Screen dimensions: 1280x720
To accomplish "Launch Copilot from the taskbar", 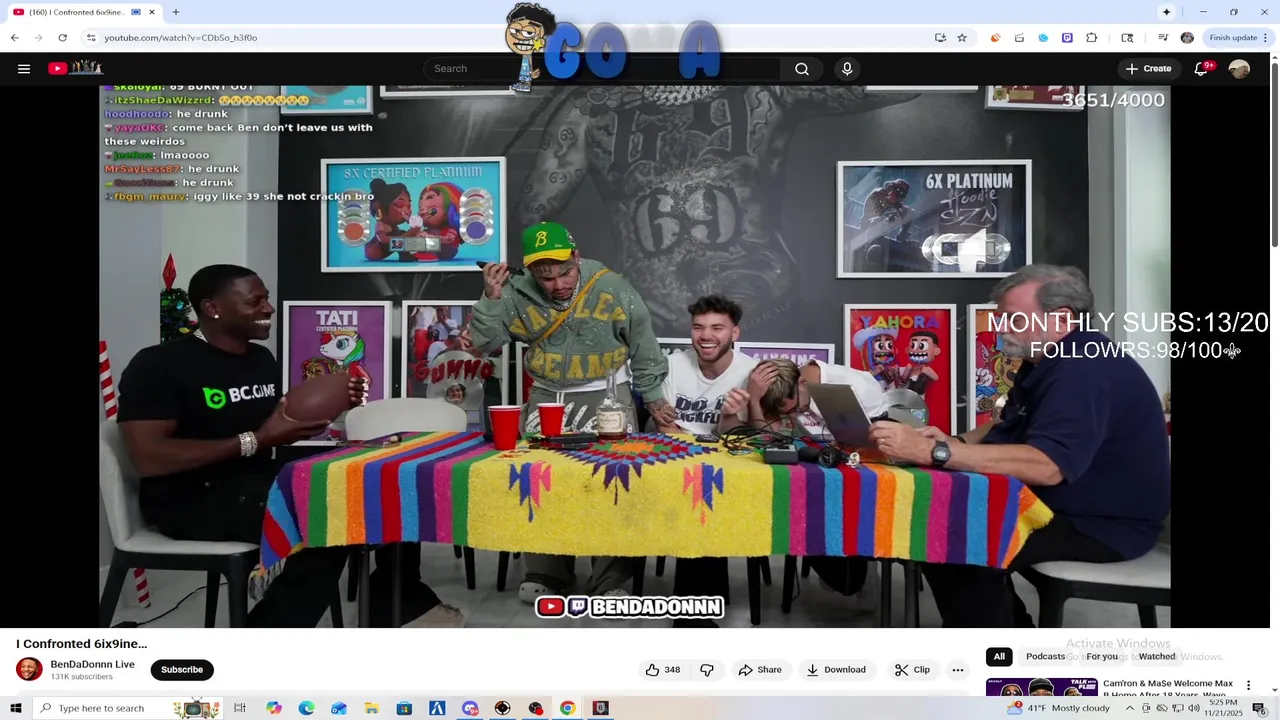I will [x=274, y=708].
